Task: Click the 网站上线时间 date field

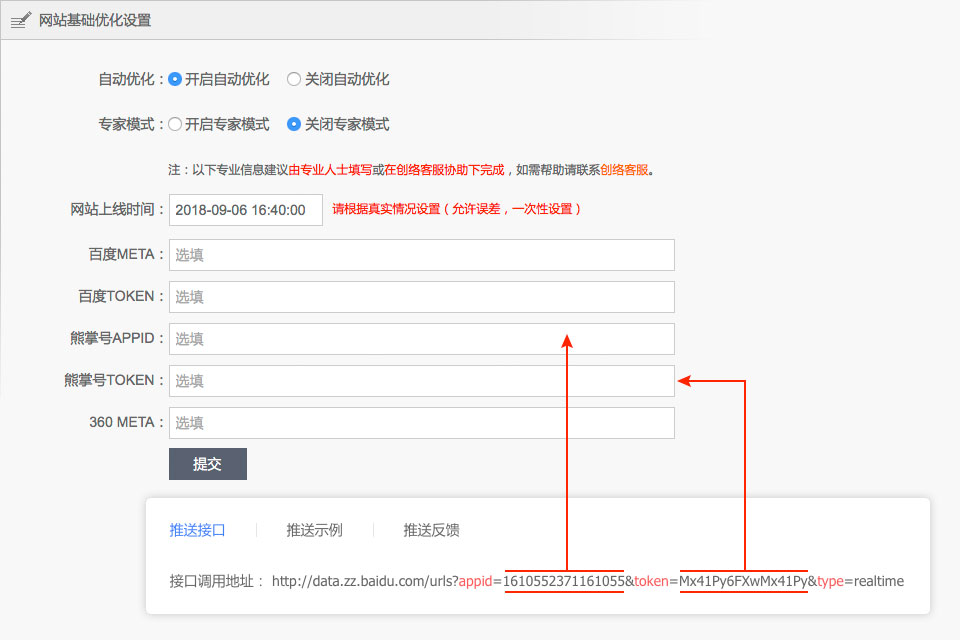Action: tap(245, 210)
